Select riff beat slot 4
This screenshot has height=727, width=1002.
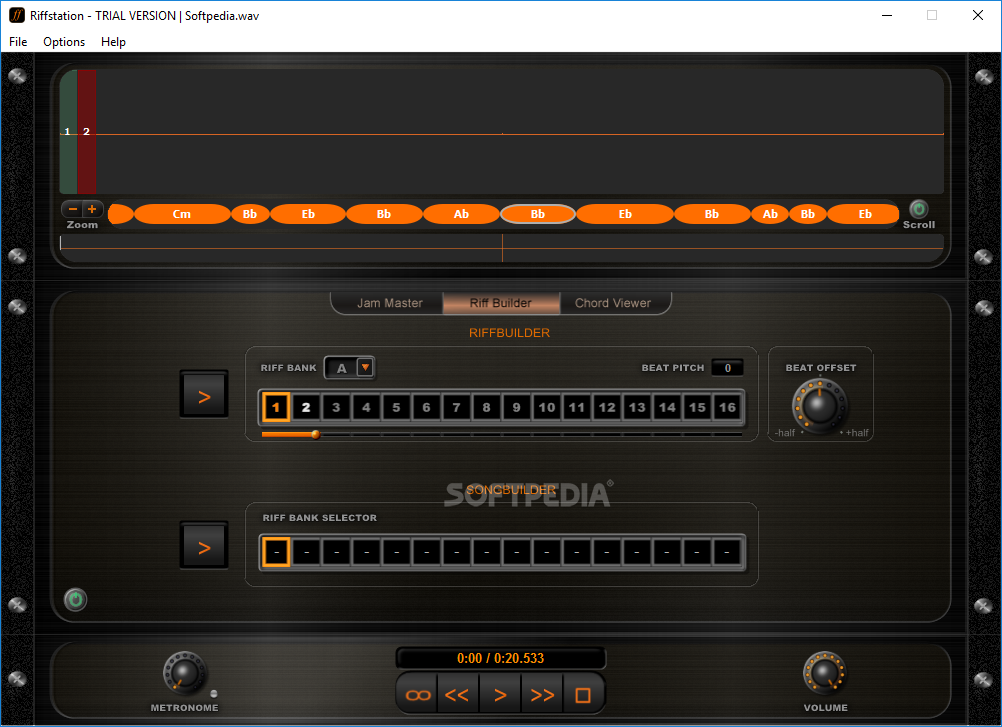click(366, 407)
